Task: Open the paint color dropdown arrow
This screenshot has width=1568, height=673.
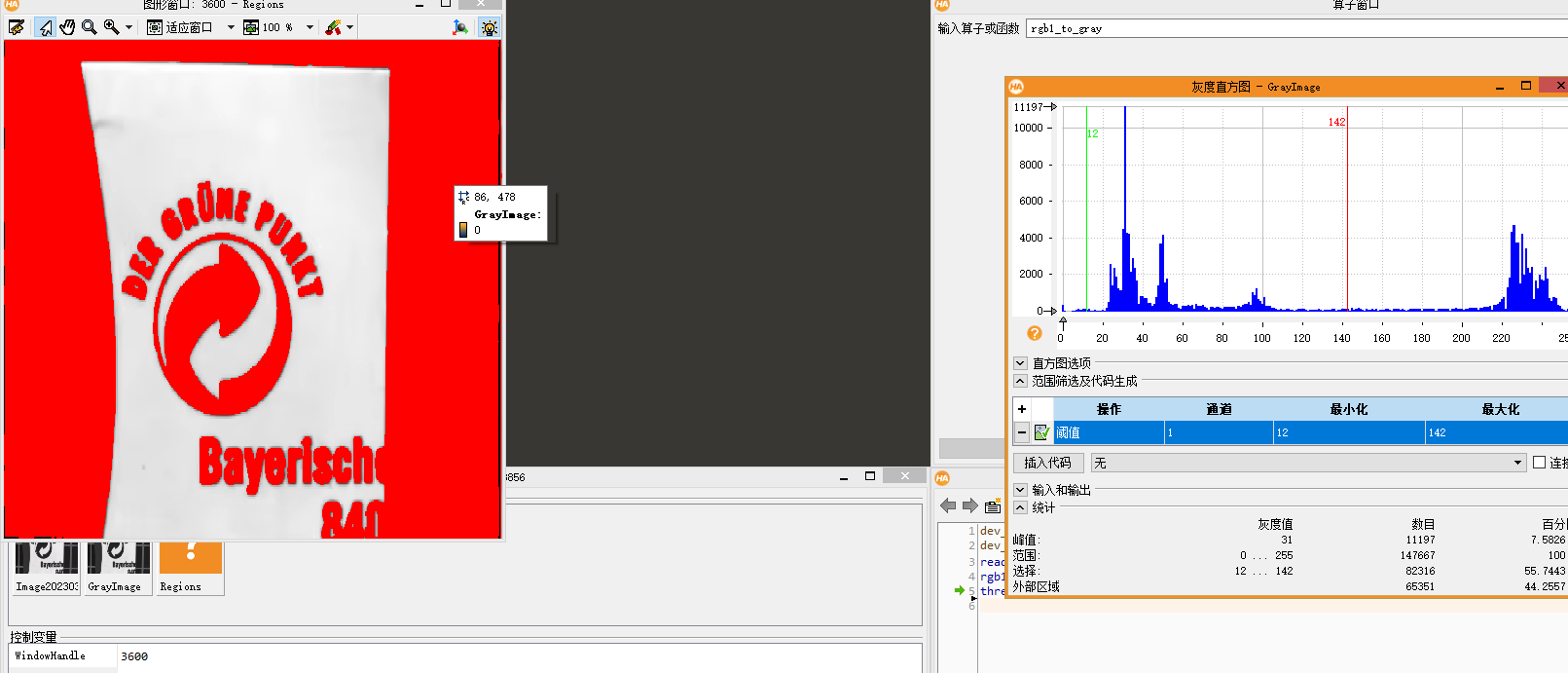Action: 349,27
